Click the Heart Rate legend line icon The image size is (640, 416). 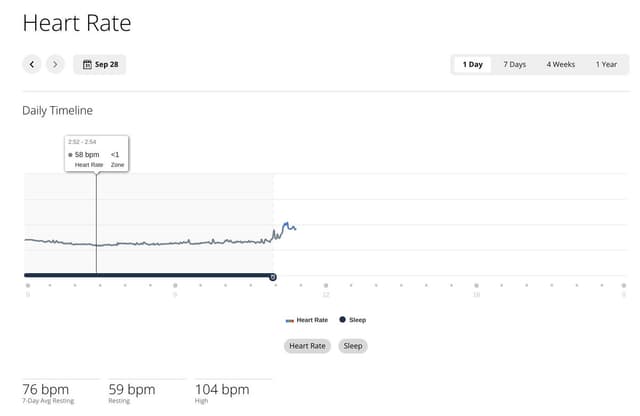289,320
